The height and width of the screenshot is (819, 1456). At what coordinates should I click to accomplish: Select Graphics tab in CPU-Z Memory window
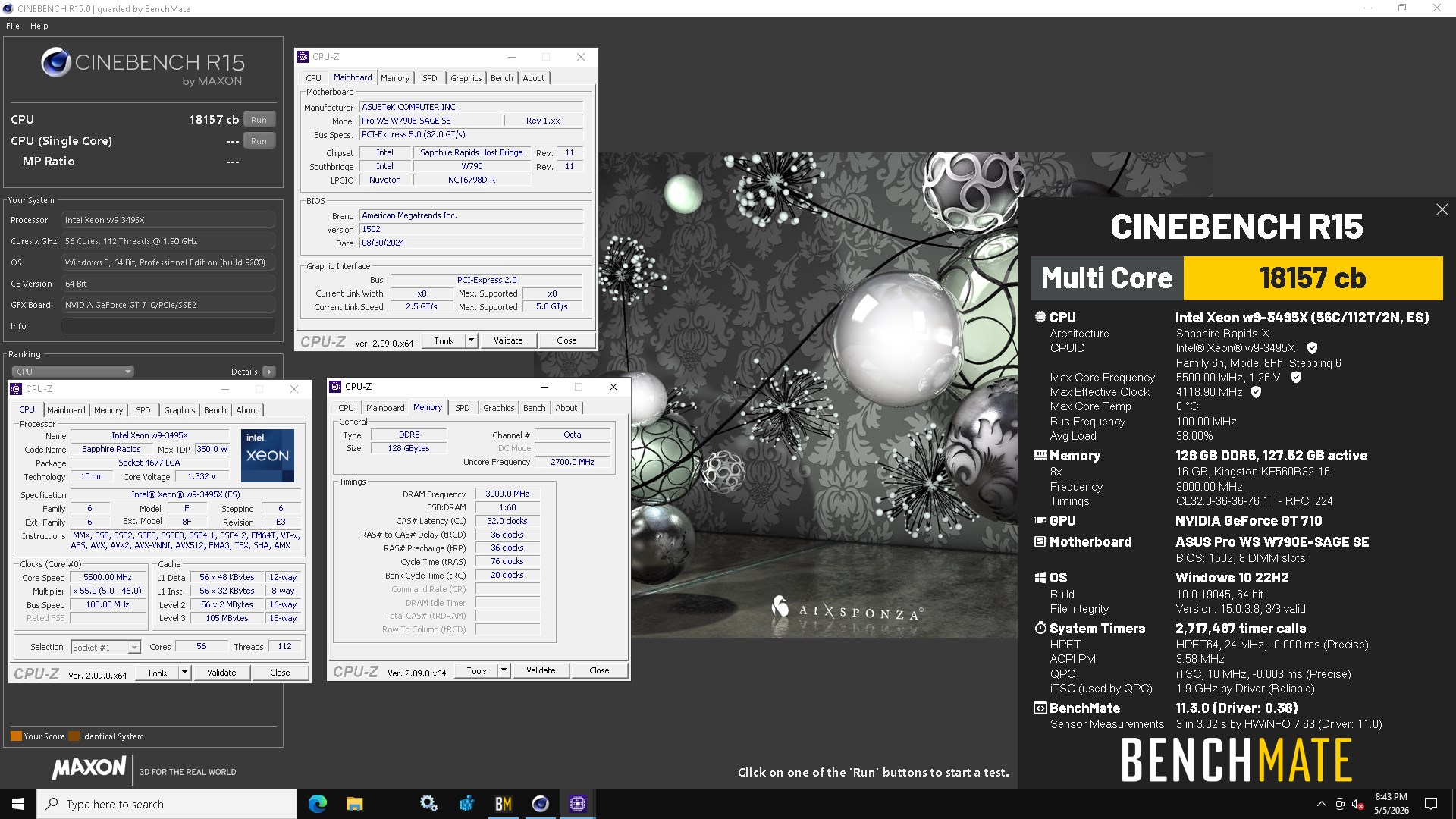[499, 408]
